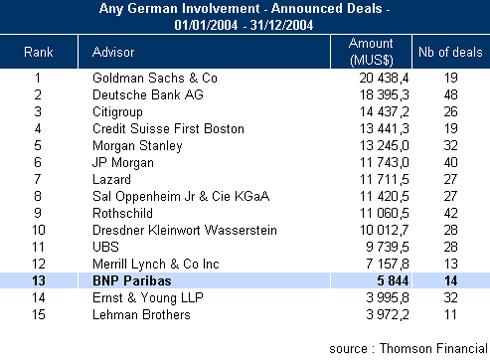Select the Morgan Stanley row
This screenshot has width=490, height=362.
(x=245, y=146)
